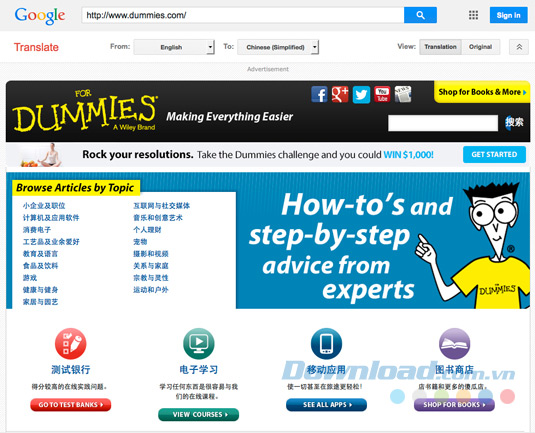Open the Google+ social icon
The image size is (535, 433).
click(340, 95)
